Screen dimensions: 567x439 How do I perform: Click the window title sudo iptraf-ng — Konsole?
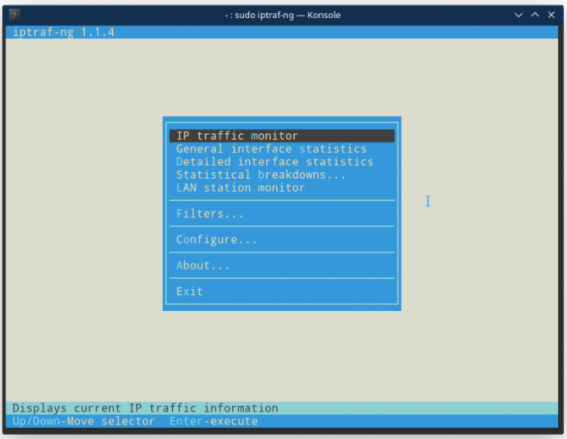click(x=283, y=15)
